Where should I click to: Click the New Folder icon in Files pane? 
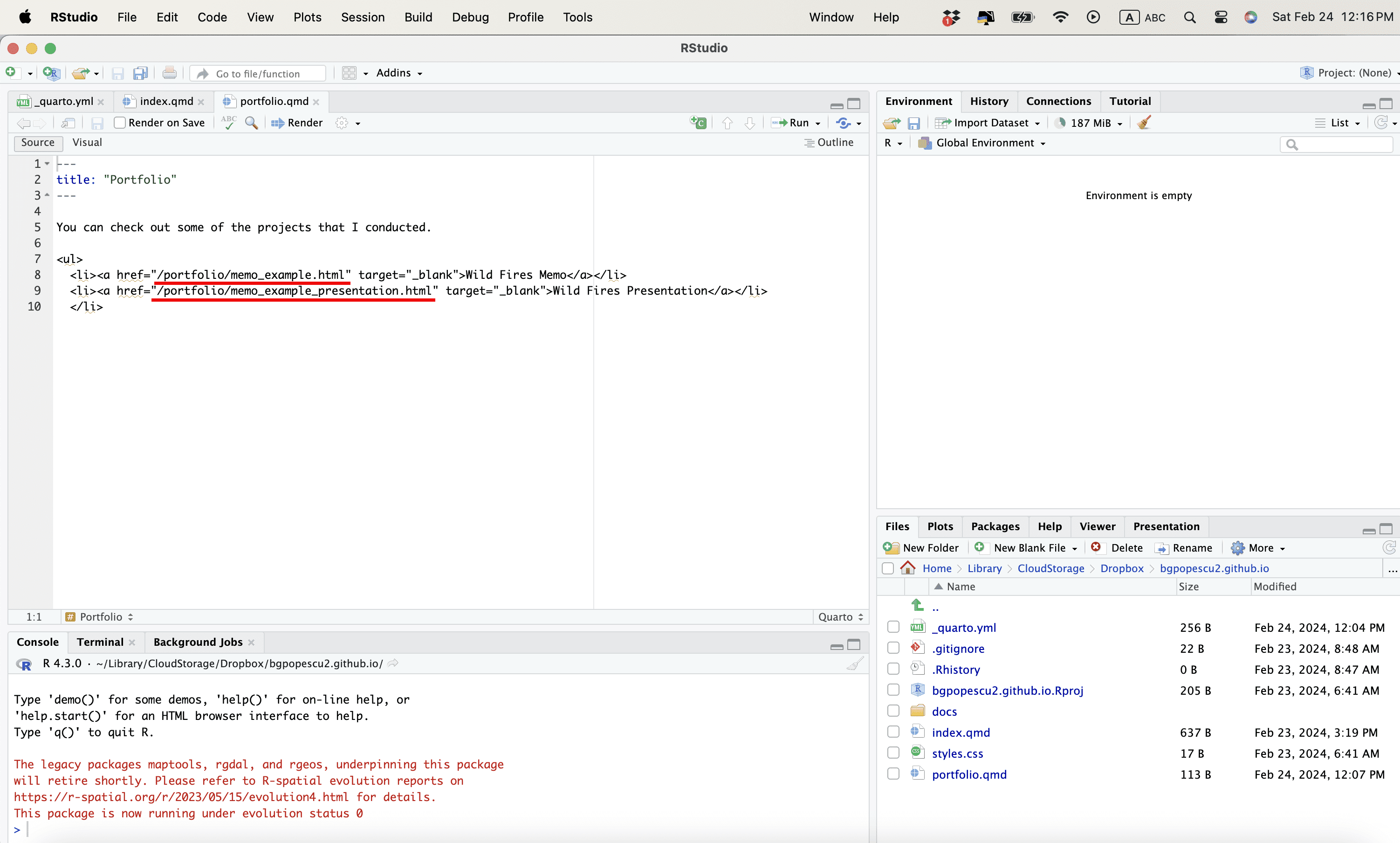tap(892, 547)
